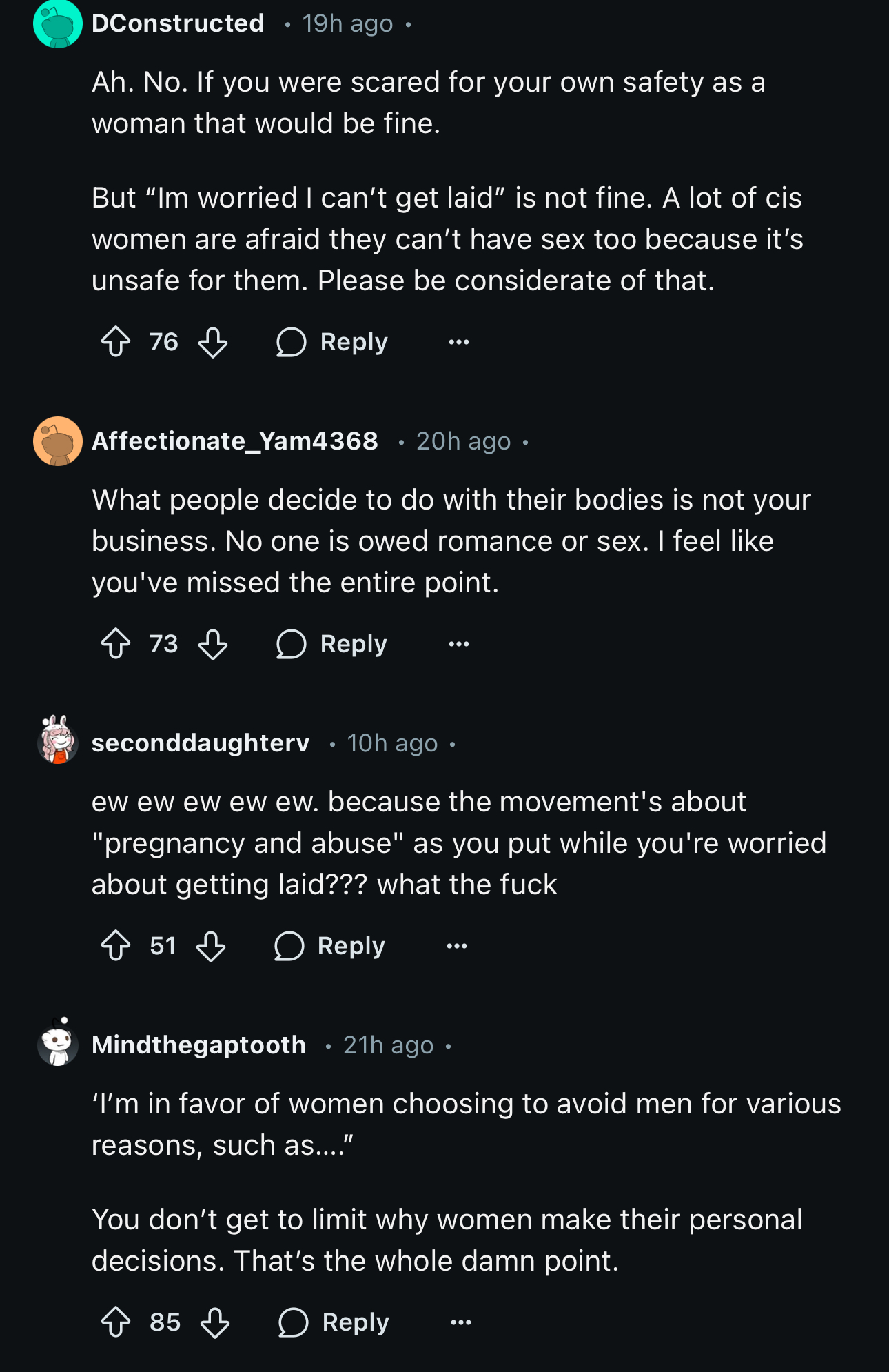
Task: Downvote the comment with 85 points
Action: click(x=215, y=1322)
